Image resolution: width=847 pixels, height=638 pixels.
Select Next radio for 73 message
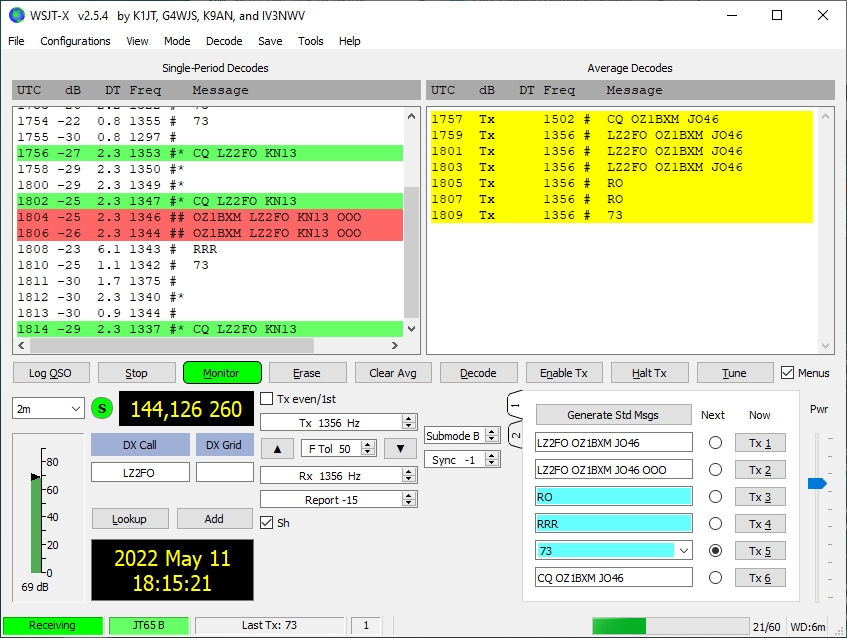[x=715, y=550]
